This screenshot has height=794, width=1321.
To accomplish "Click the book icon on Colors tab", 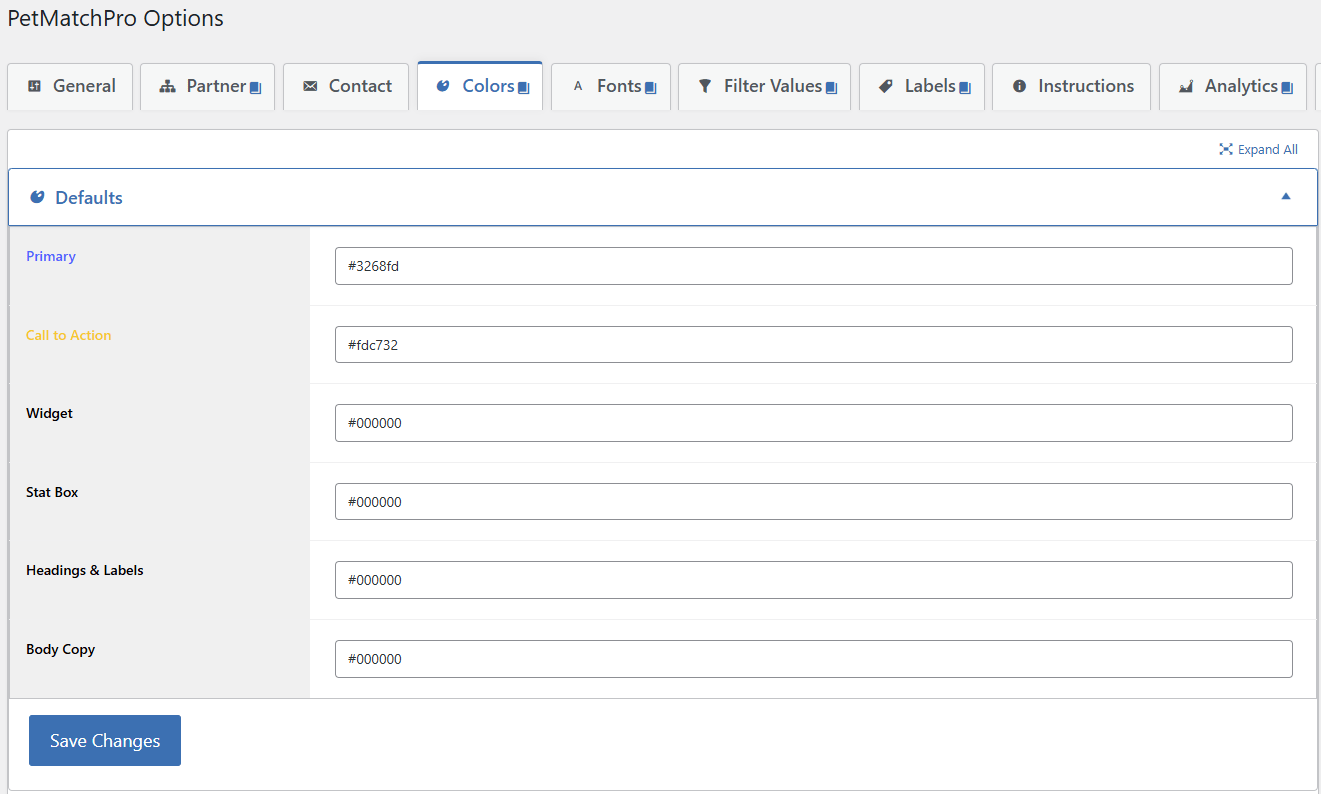I will point(524,88).
